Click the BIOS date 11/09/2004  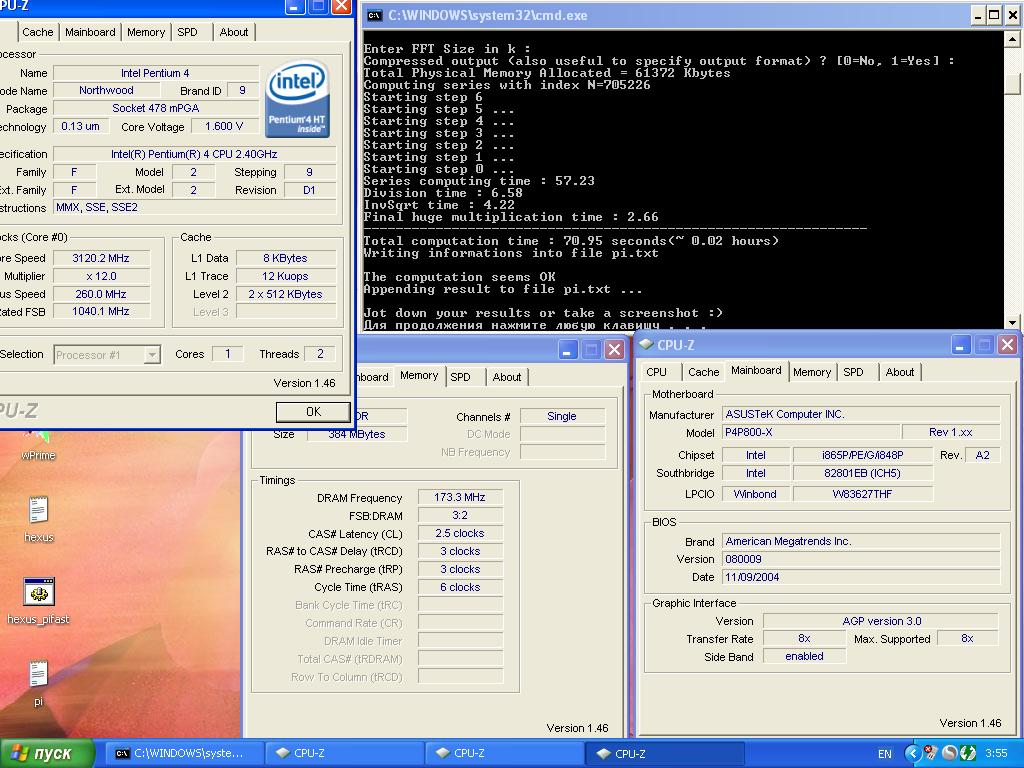[861, 577]
